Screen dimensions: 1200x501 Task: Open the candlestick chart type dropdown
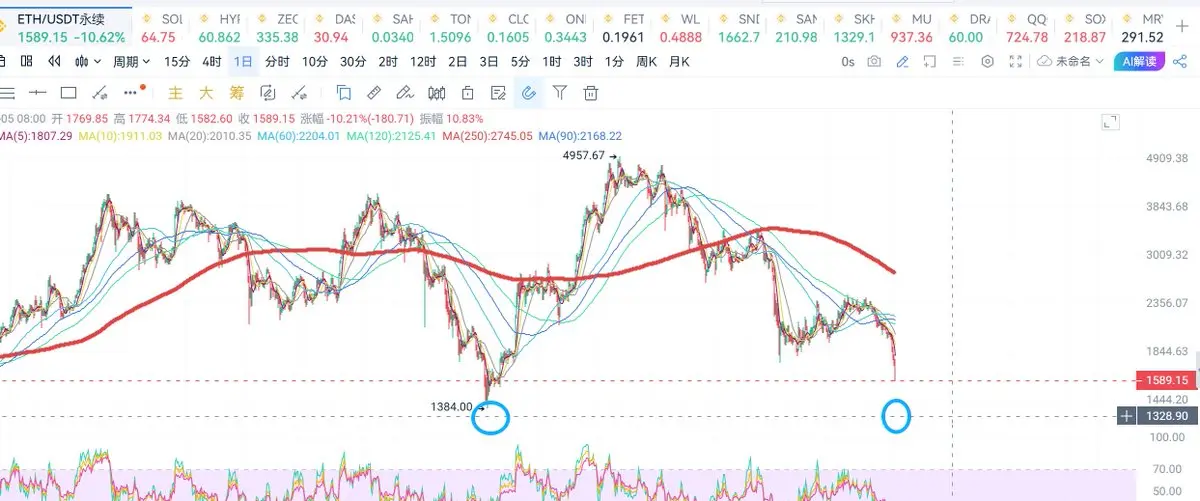coord(90,61)
